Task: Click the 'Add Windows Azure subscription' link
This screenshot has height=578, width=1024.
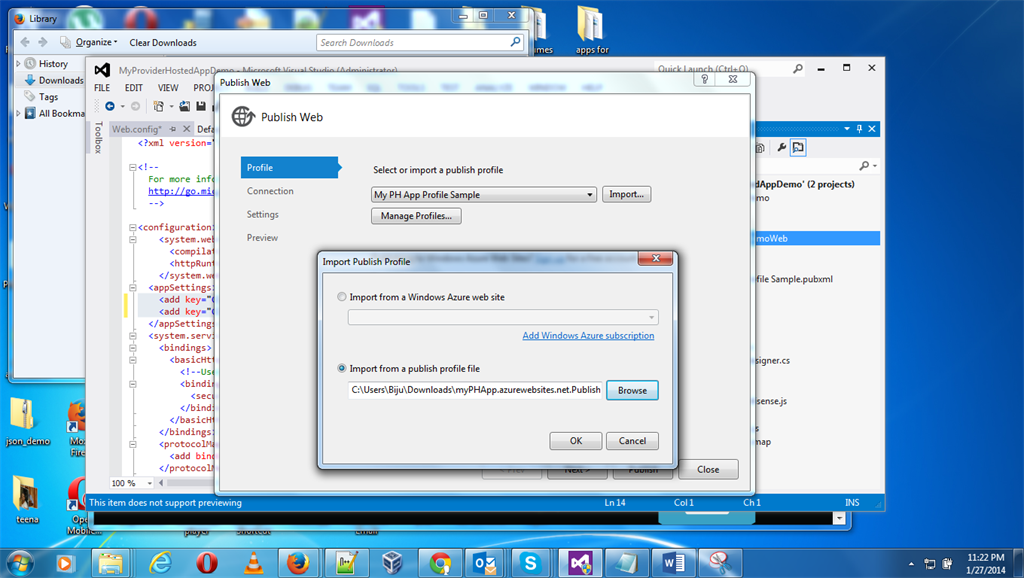Action: (x=588, y=335)
